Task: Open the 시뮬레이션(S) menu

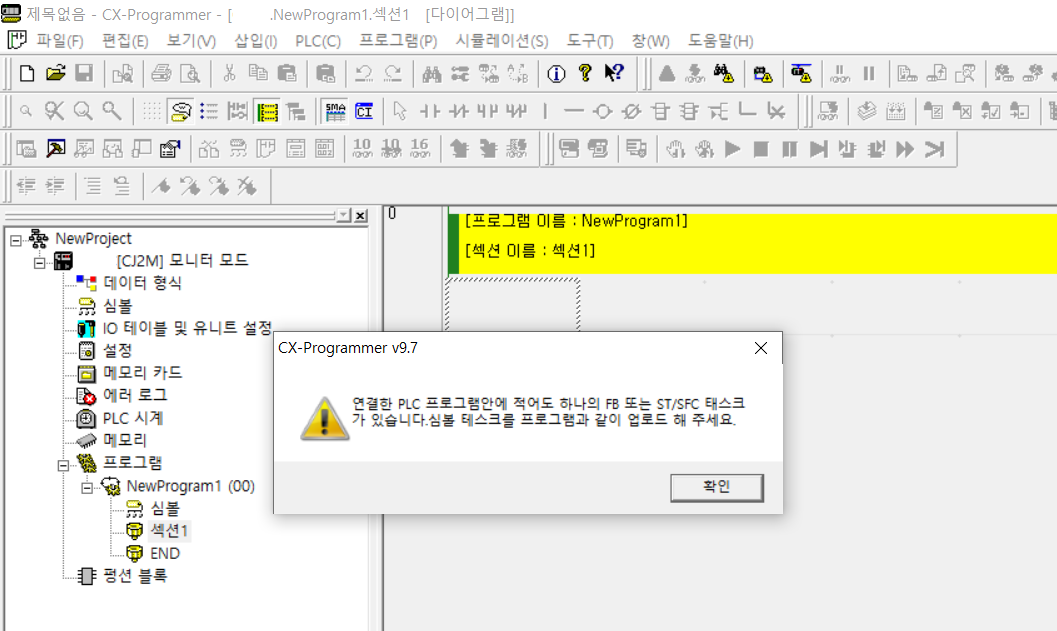Action: [x=502, y=41]
